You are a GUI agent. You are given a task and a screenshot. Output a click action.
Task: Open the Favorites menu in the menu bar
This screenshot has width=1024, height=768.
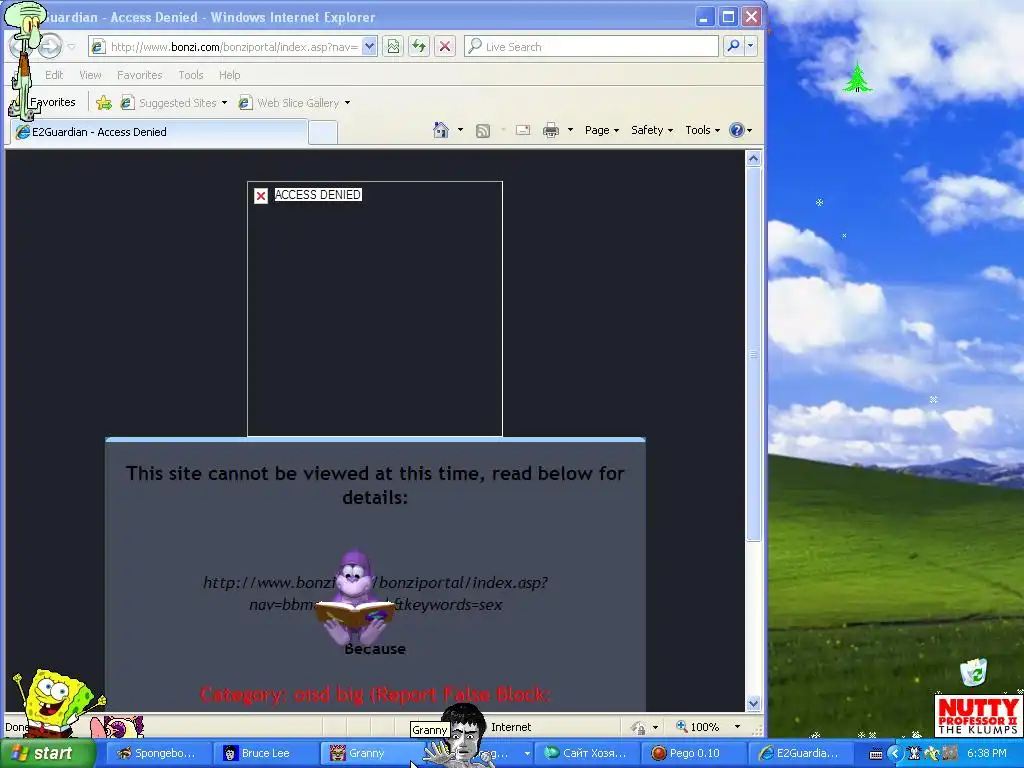[x=139, y=75]
